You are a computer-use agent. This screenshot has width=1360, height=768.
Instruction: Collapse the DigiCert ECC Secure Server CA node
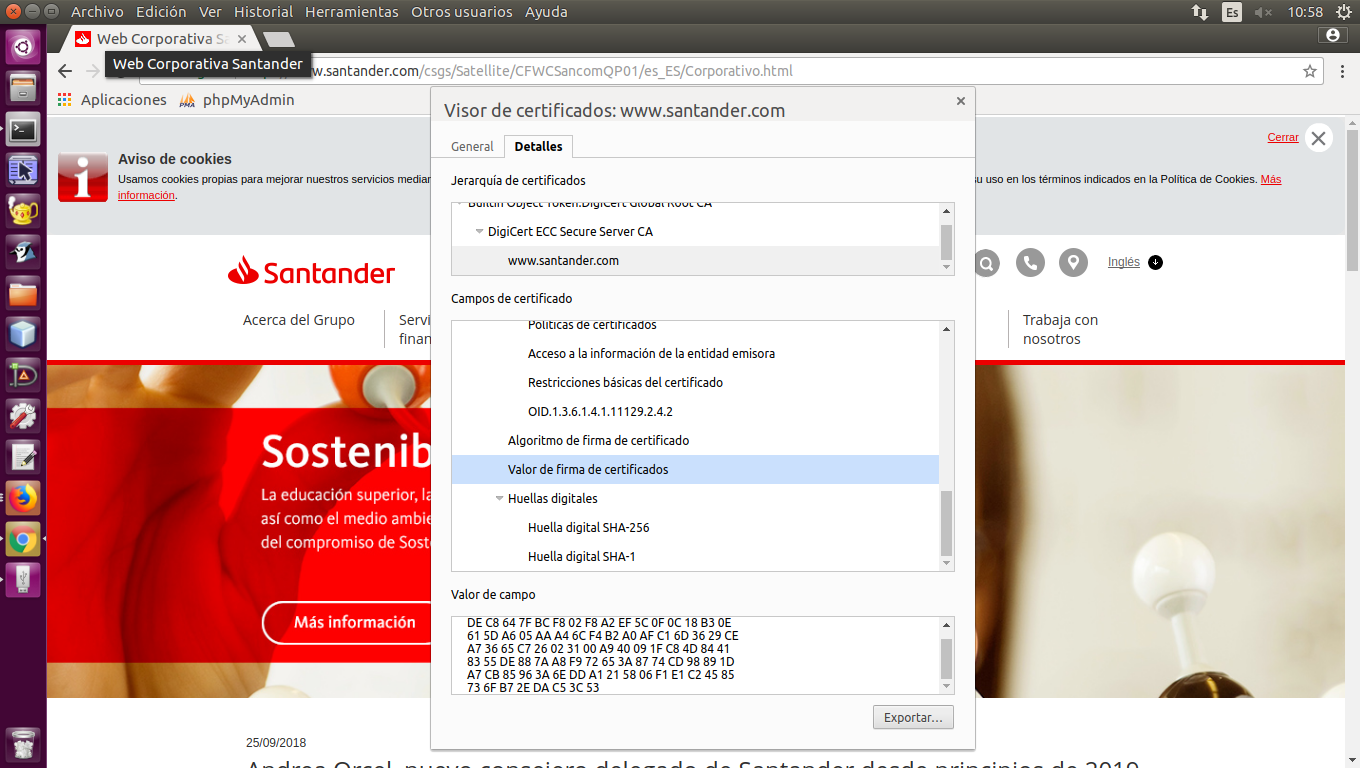(x=480, y=231)
